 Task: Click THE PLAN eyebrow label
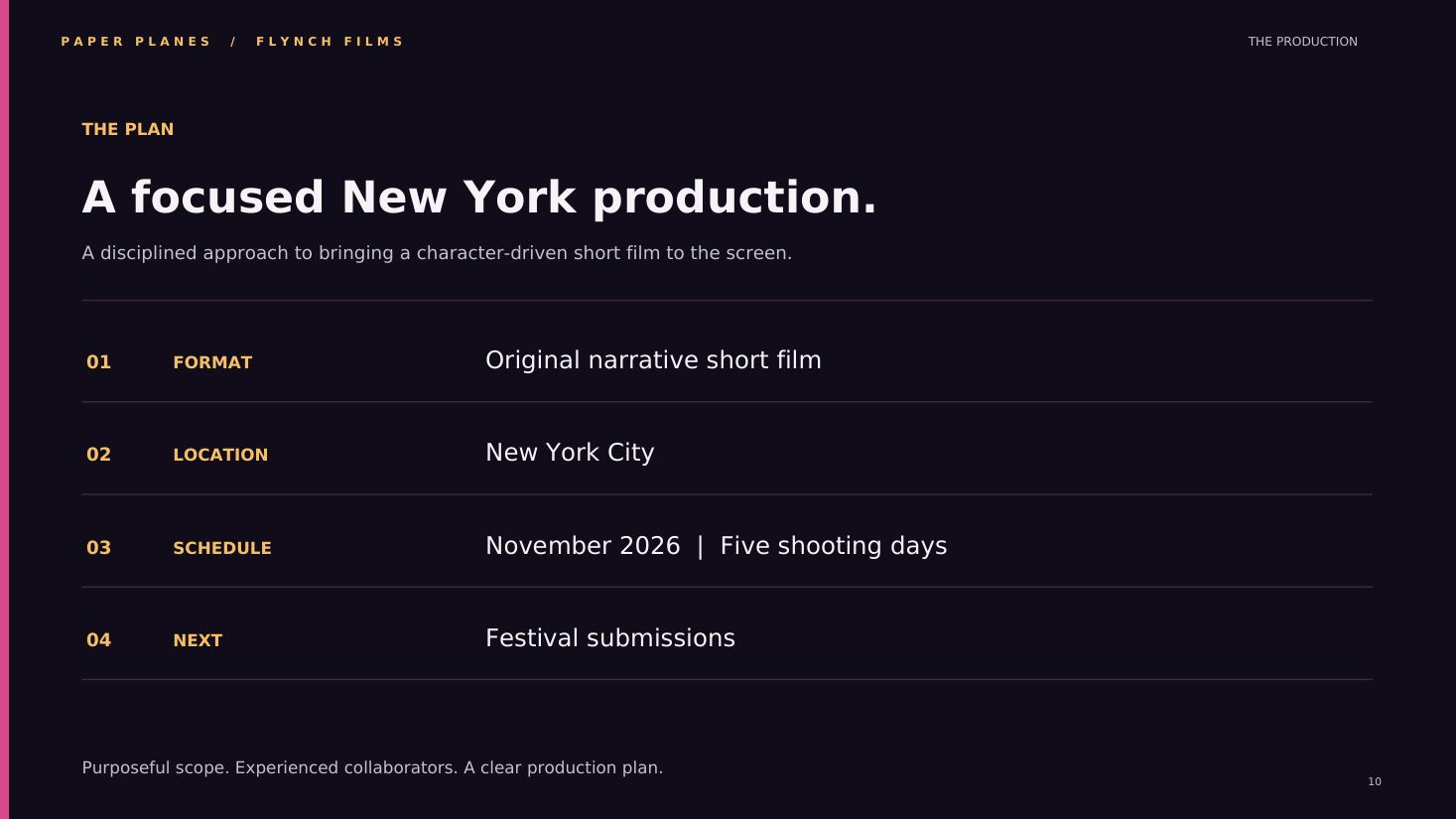pos(128,129)
